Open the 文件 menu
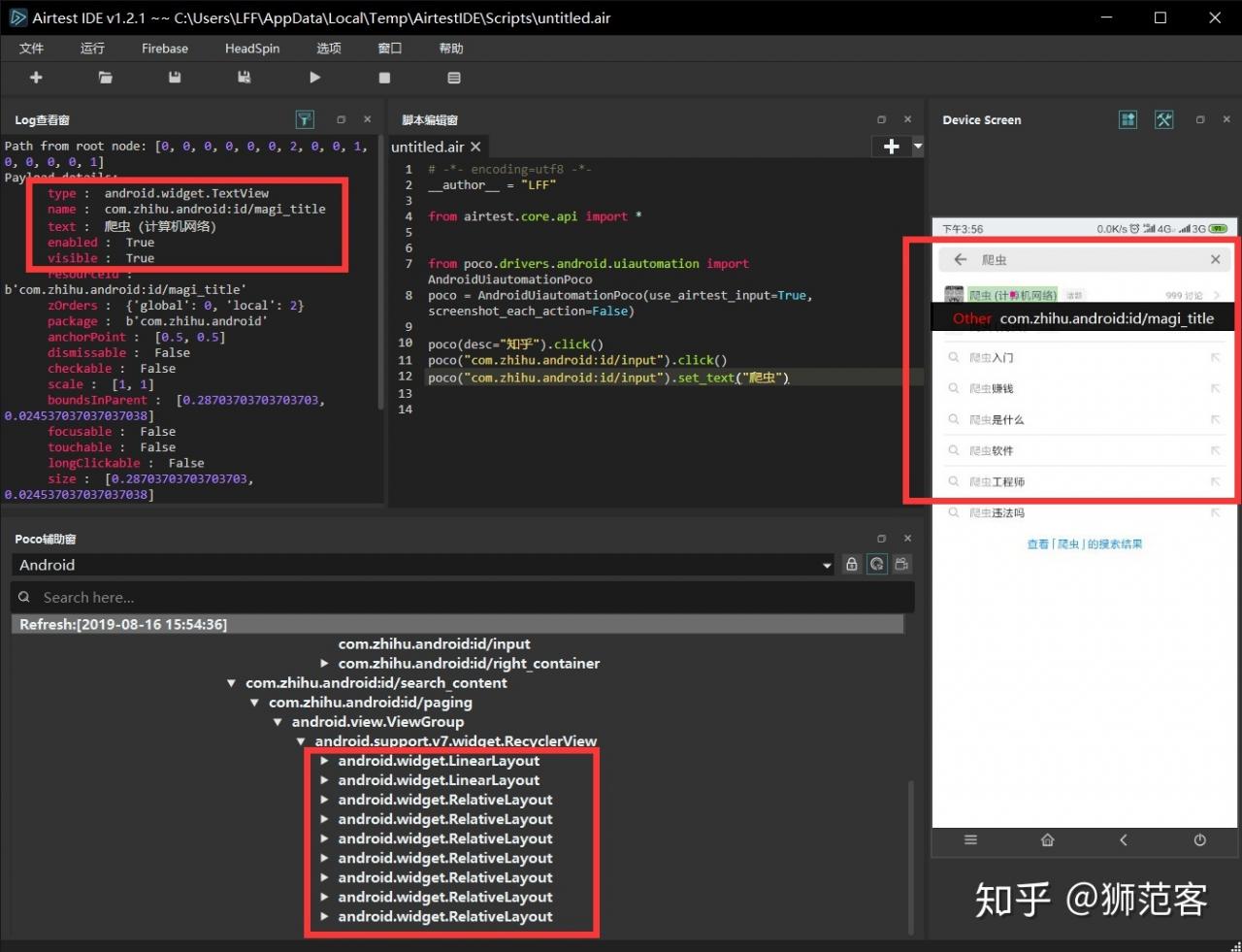Viewport: 1242px width, 952px height. (x=31, y=49)
